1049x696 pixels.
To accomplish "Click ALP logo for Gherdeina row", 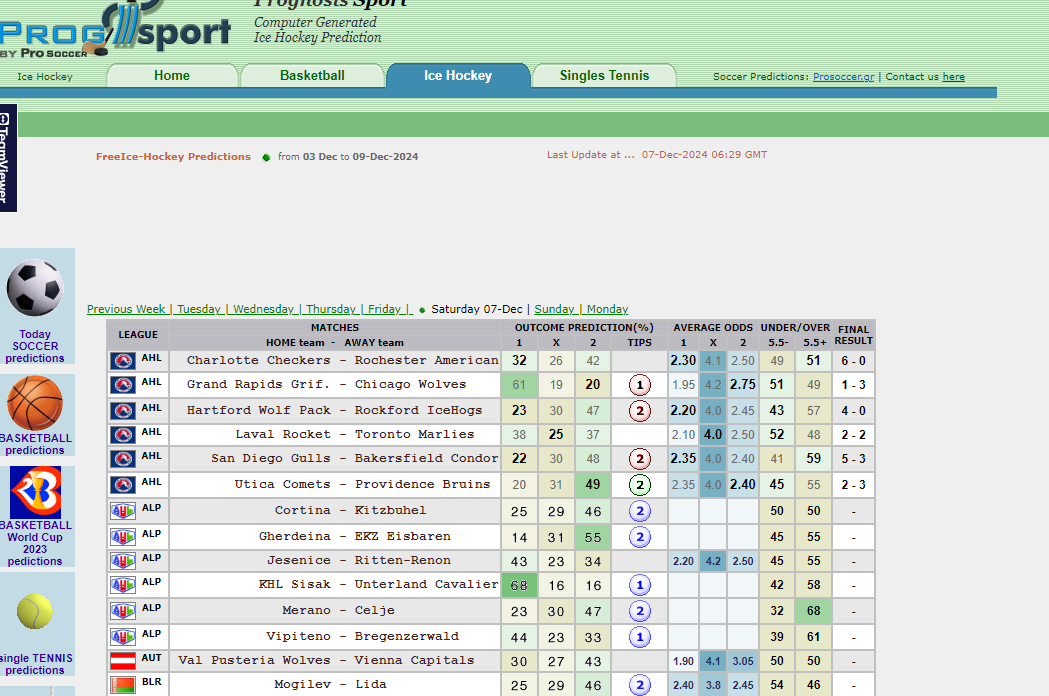I will [x=123, y=537].
